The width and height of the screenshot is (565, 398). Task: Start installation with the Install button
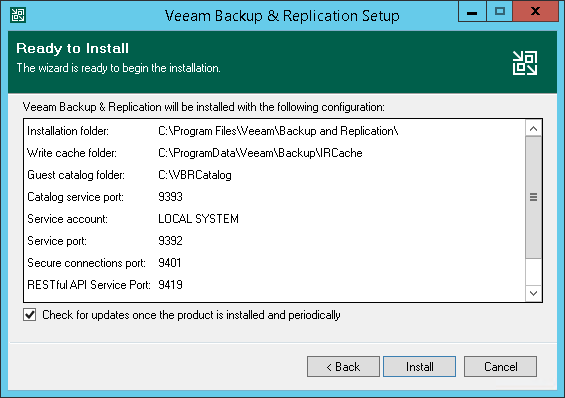click(x=419, y=367)
